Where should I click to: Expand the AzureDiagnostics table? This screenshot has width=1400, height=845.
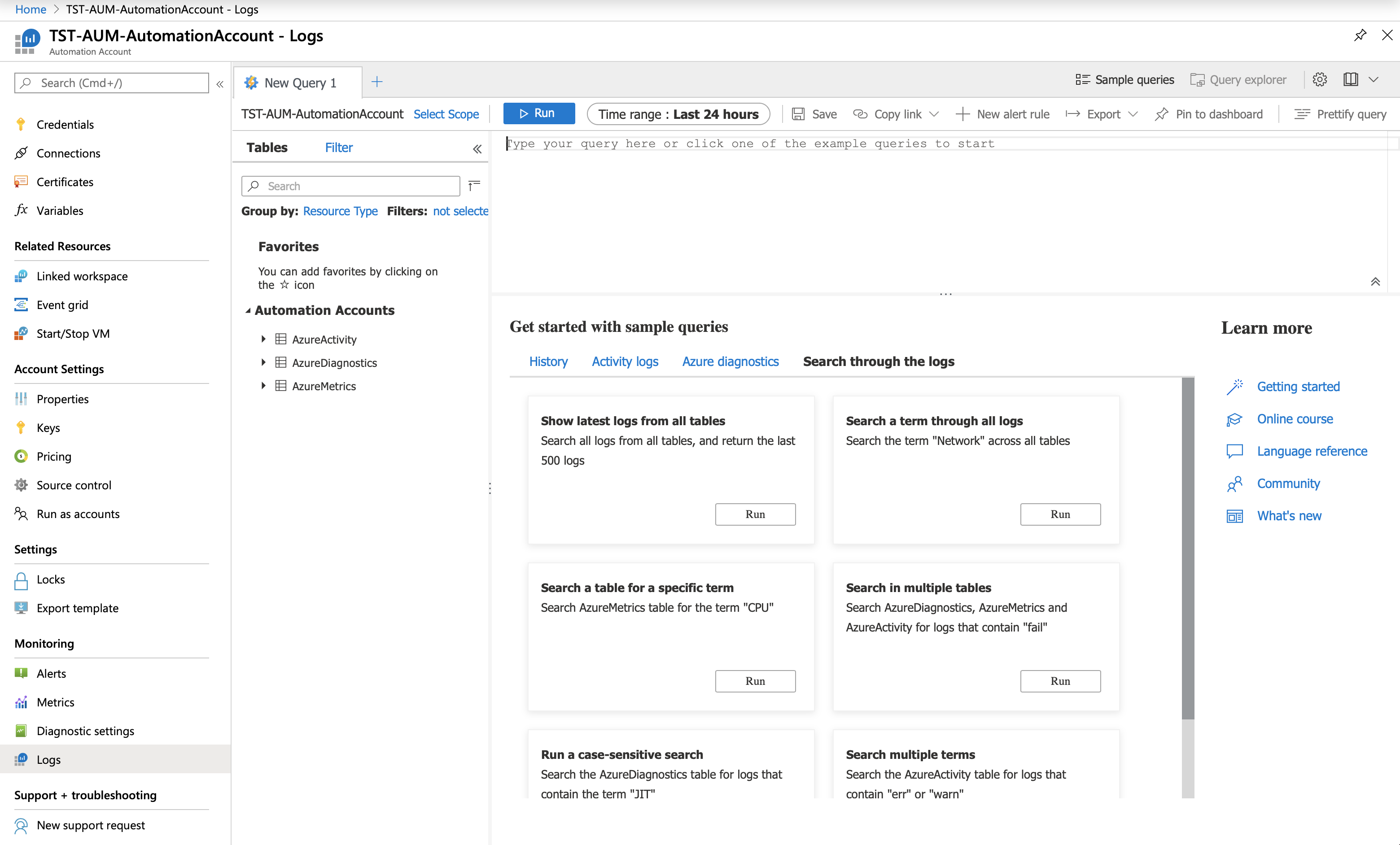[263, 362]
